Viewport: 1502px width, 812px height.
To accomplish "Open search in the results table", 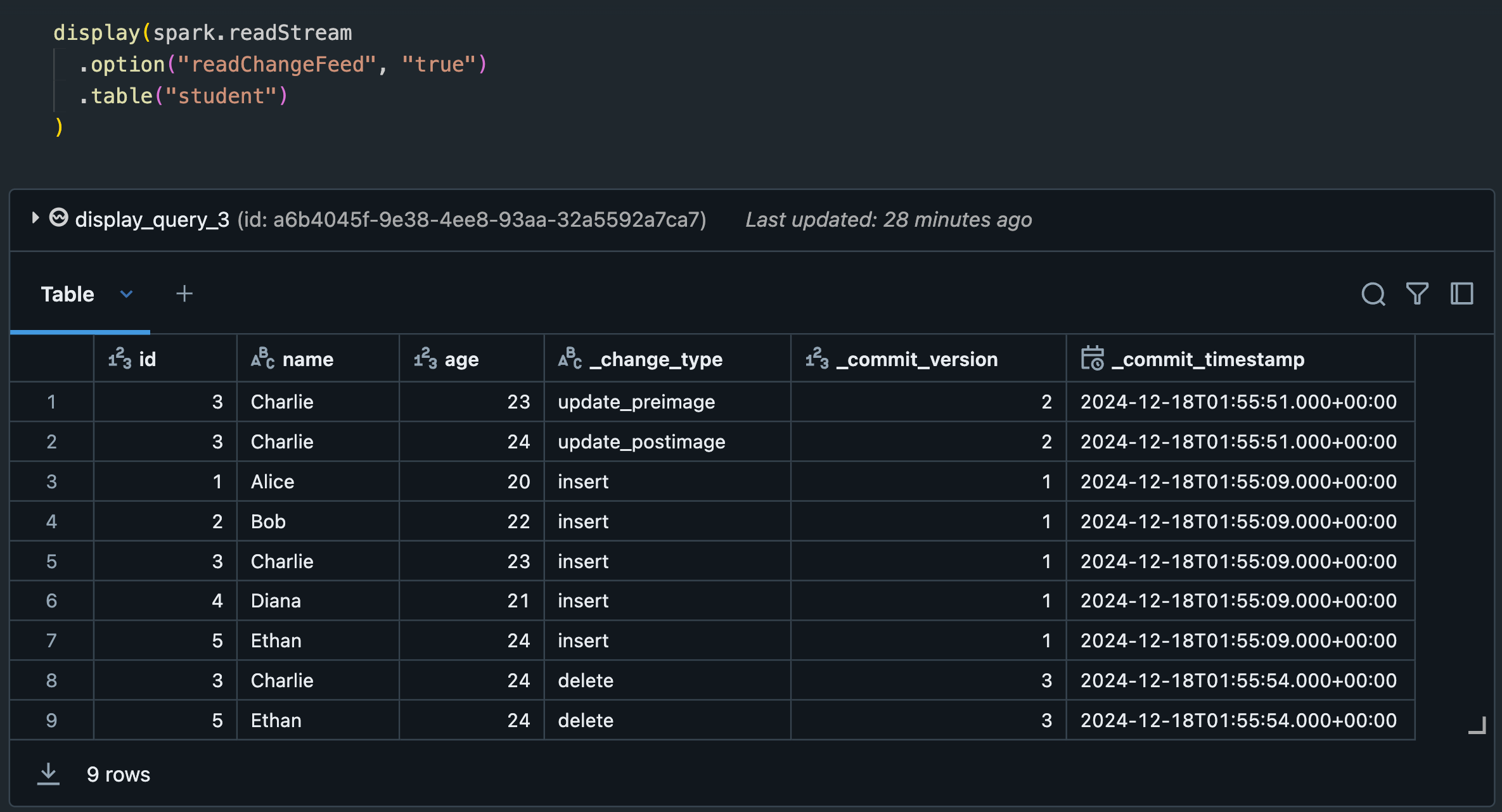I will (1373, 293).
